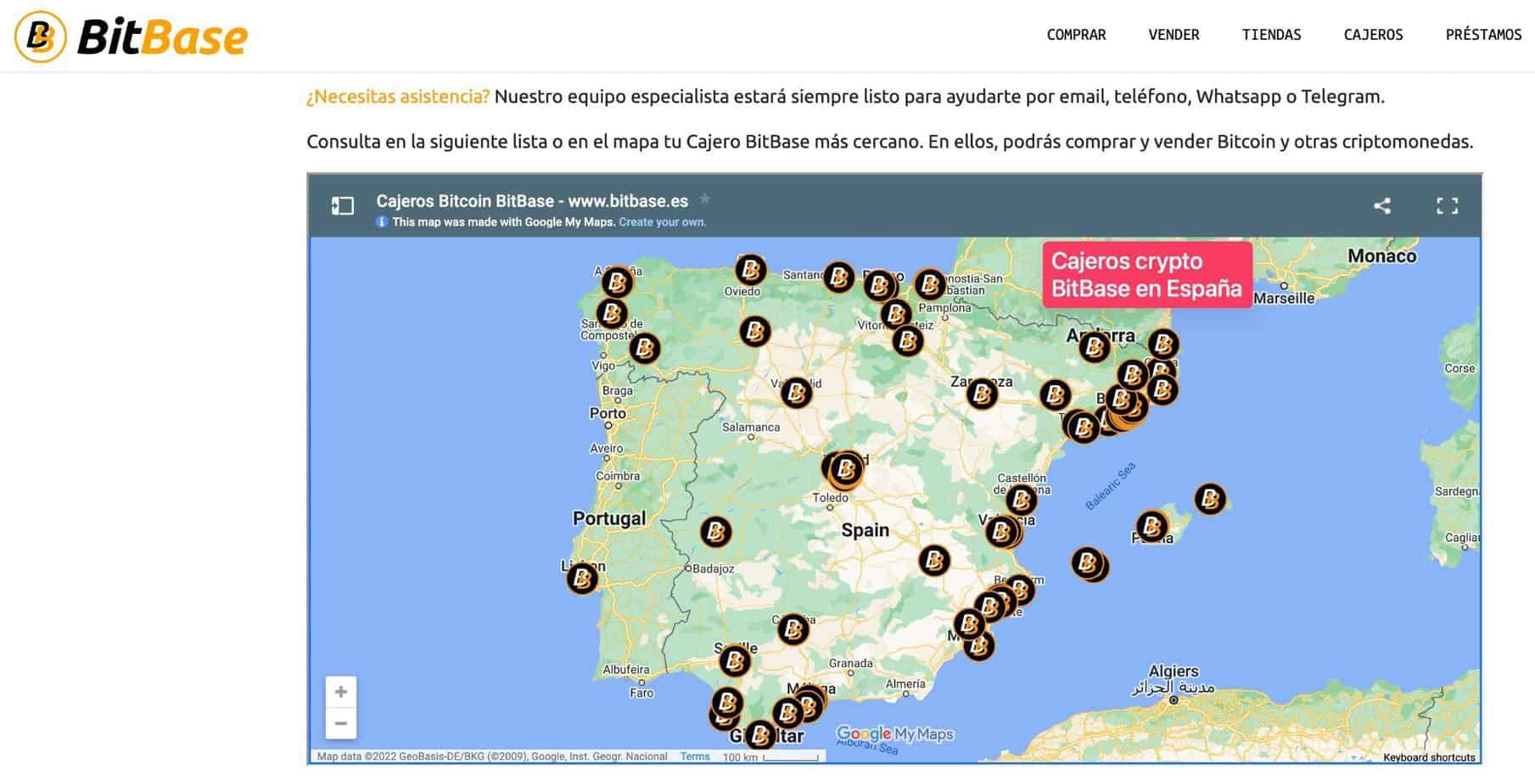Select the BitBase marker at Seville
The height and width of the screenshot is (784, 1535).
734,660
